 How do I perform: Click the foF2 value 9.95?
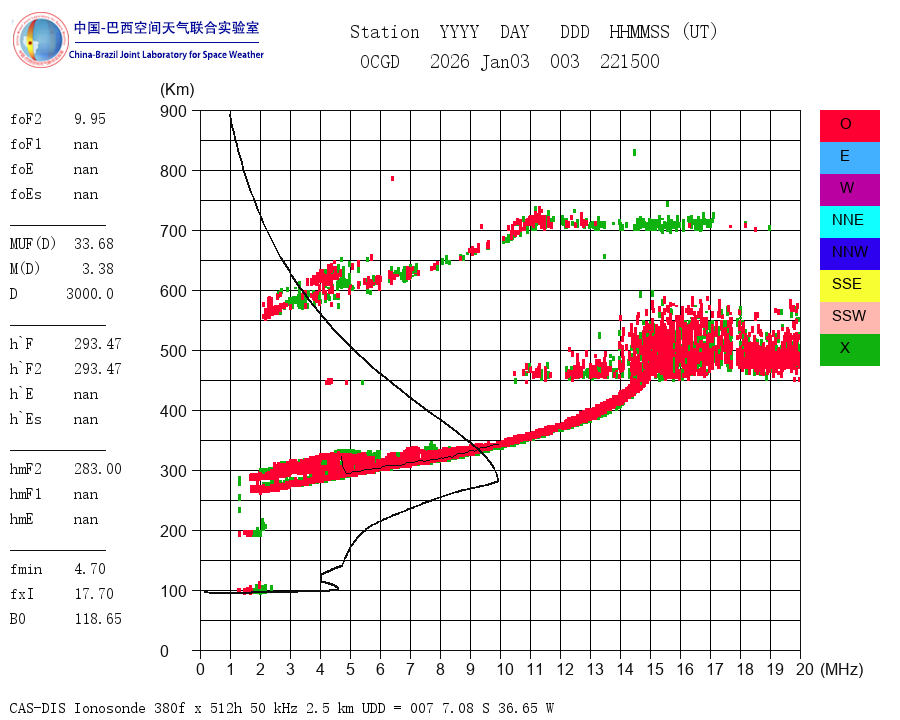click(x=90, y=119)
